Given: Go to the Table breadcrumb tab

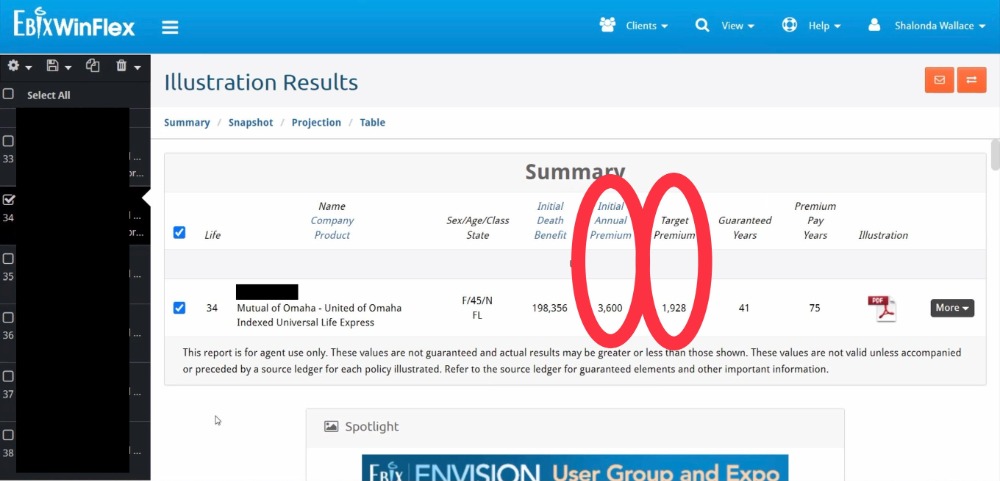Looking at the screenshot, I should (372, 122).
